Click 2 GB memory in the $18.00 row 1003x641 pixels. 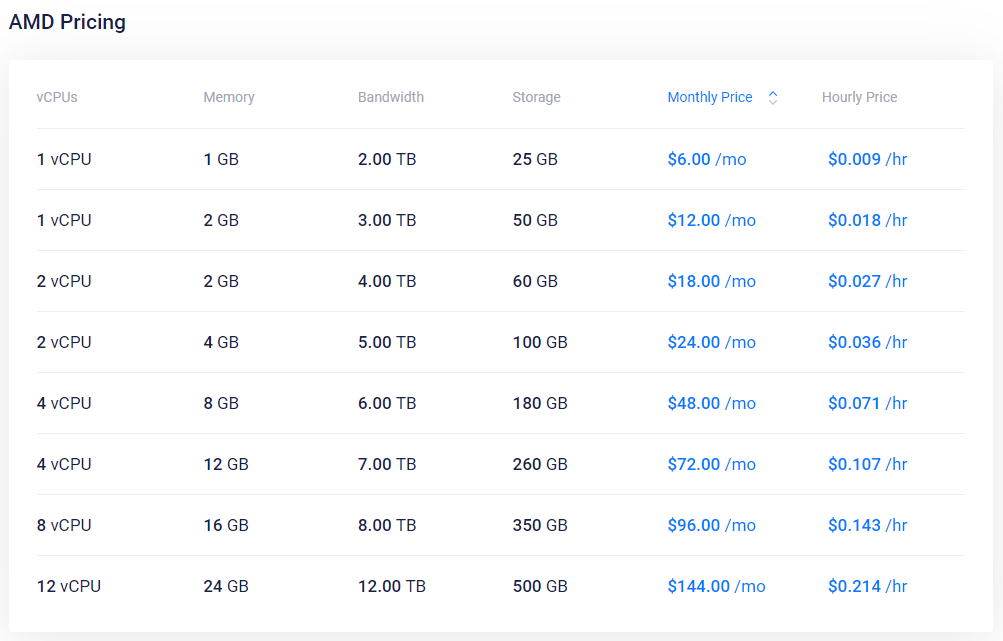[x=221, y=281]
